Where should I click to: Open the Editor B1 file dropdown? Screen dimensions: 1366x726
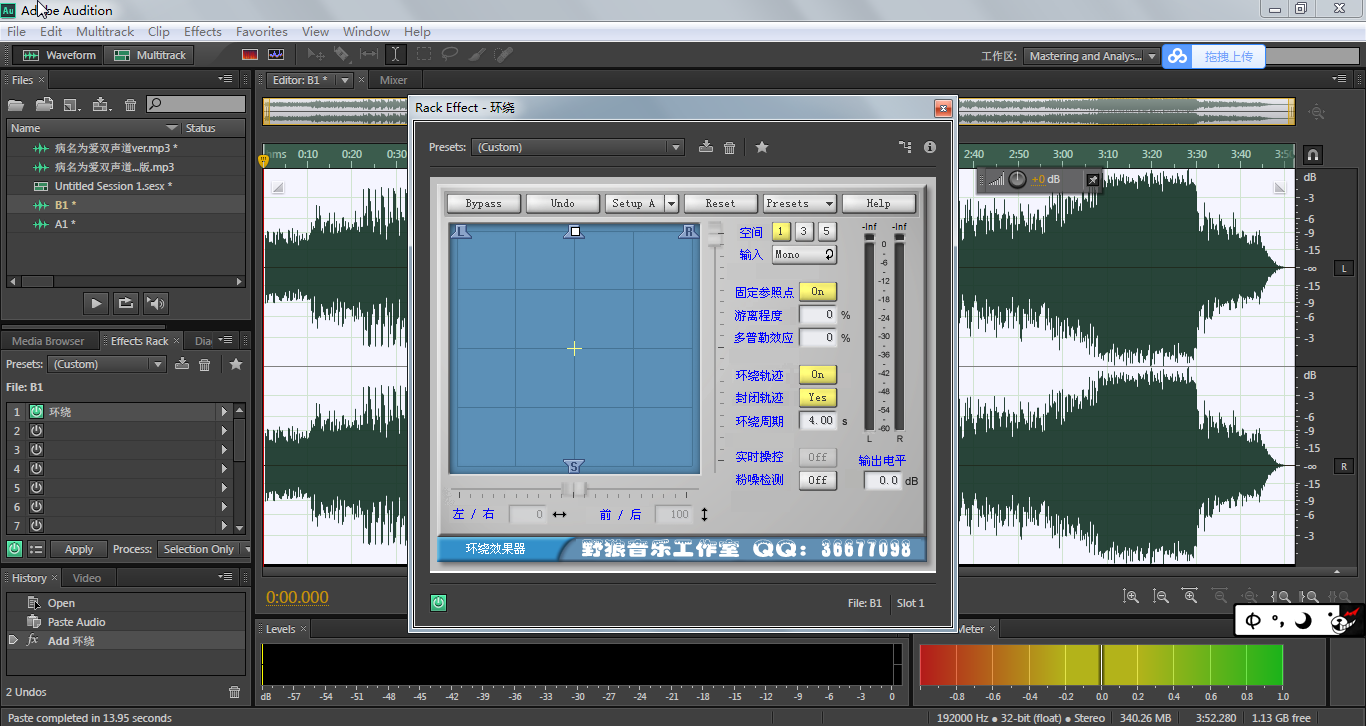(x=345, y=80)
